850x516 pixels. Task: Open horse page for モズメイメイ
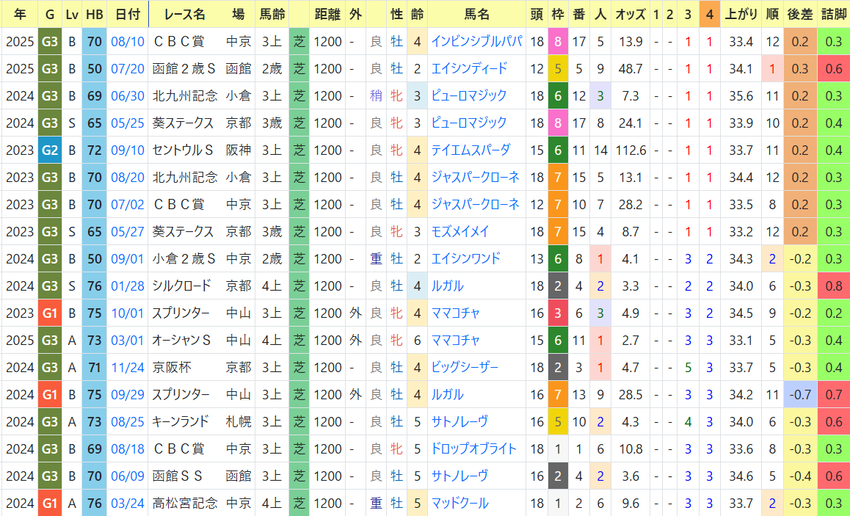click(460, 231)
